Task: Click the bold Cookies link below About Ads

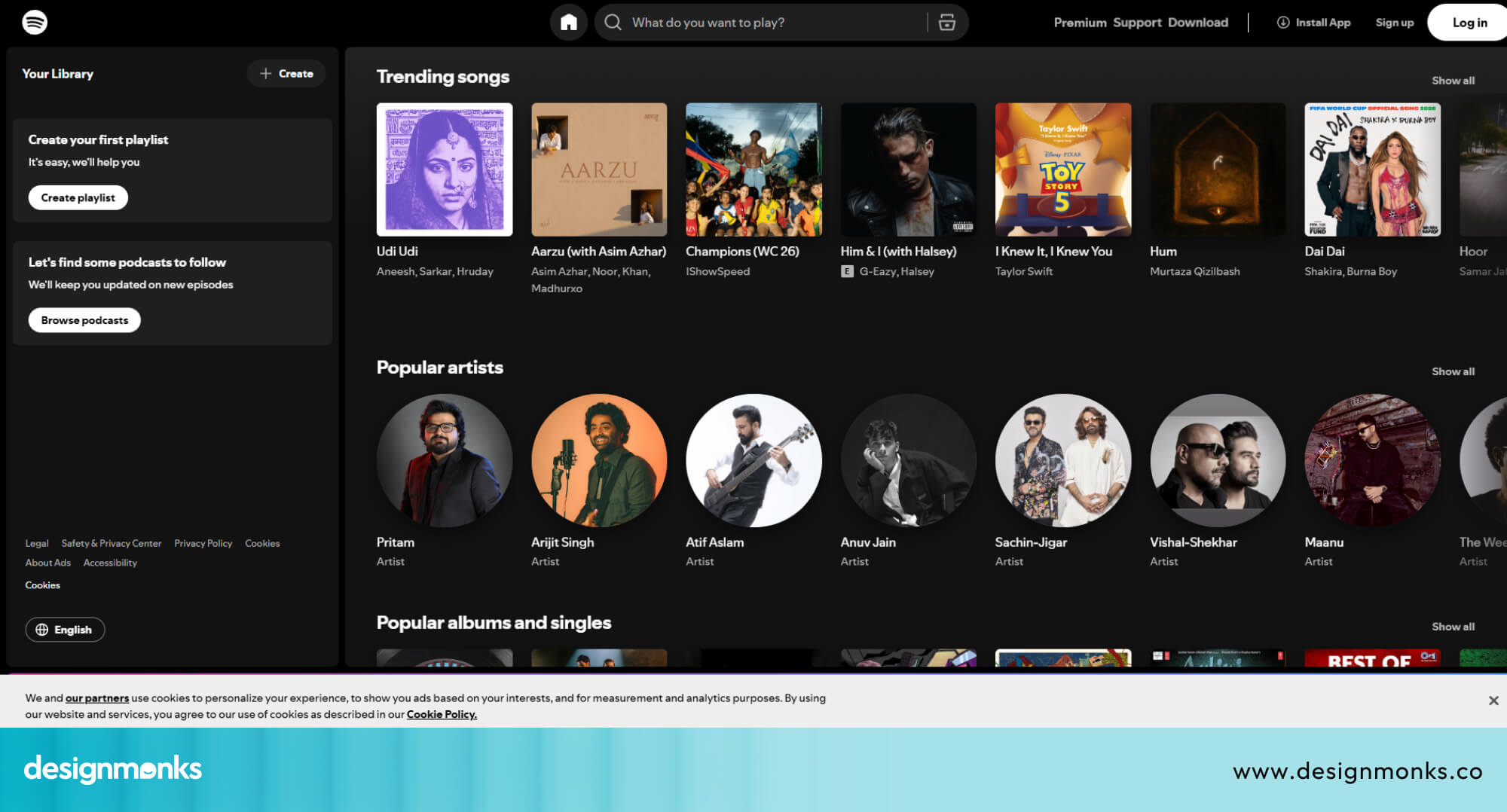Action: click(42, 585)
